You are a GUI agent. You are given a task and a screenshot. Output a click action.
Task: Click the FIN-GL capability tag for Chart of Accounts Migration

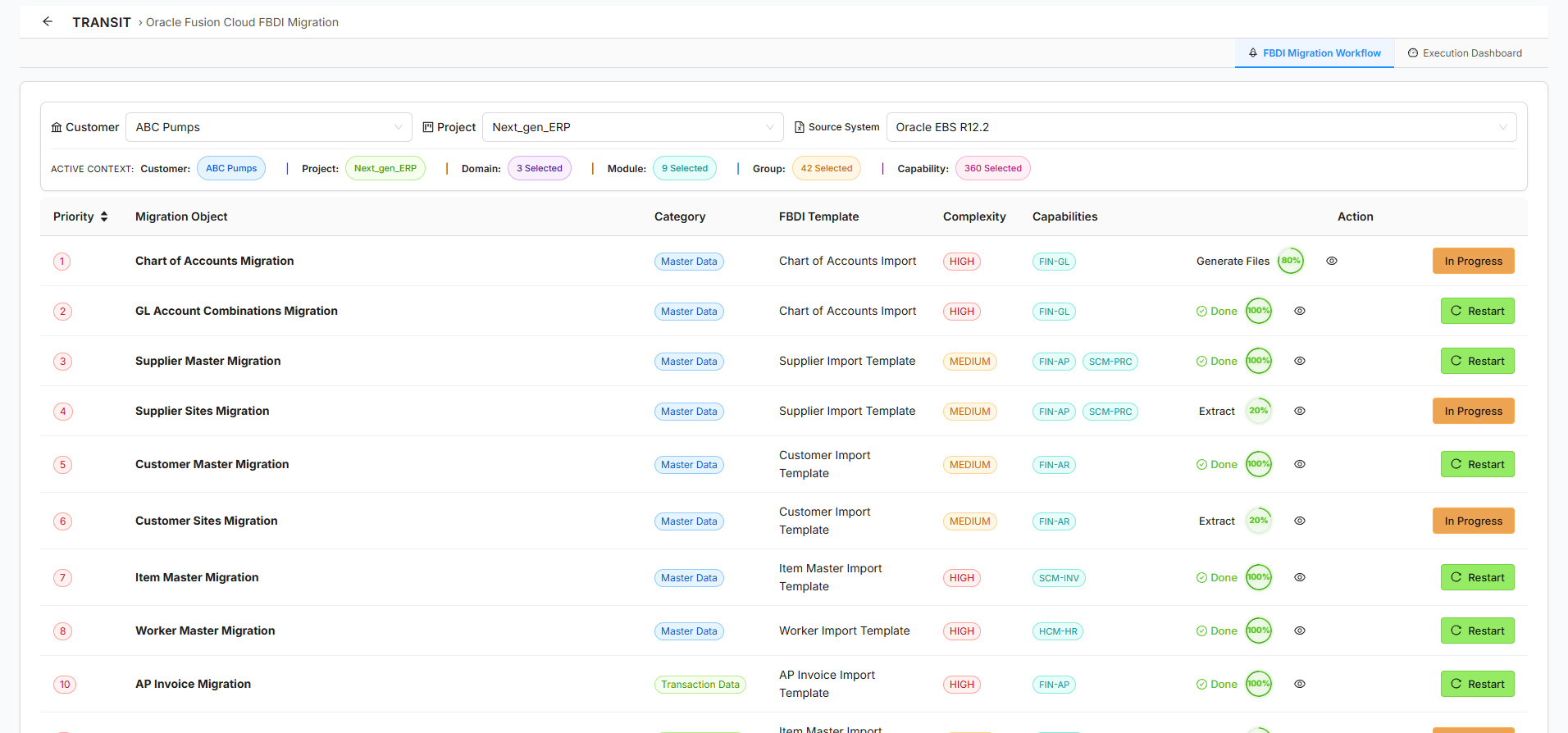click(x=1054, y=262)
